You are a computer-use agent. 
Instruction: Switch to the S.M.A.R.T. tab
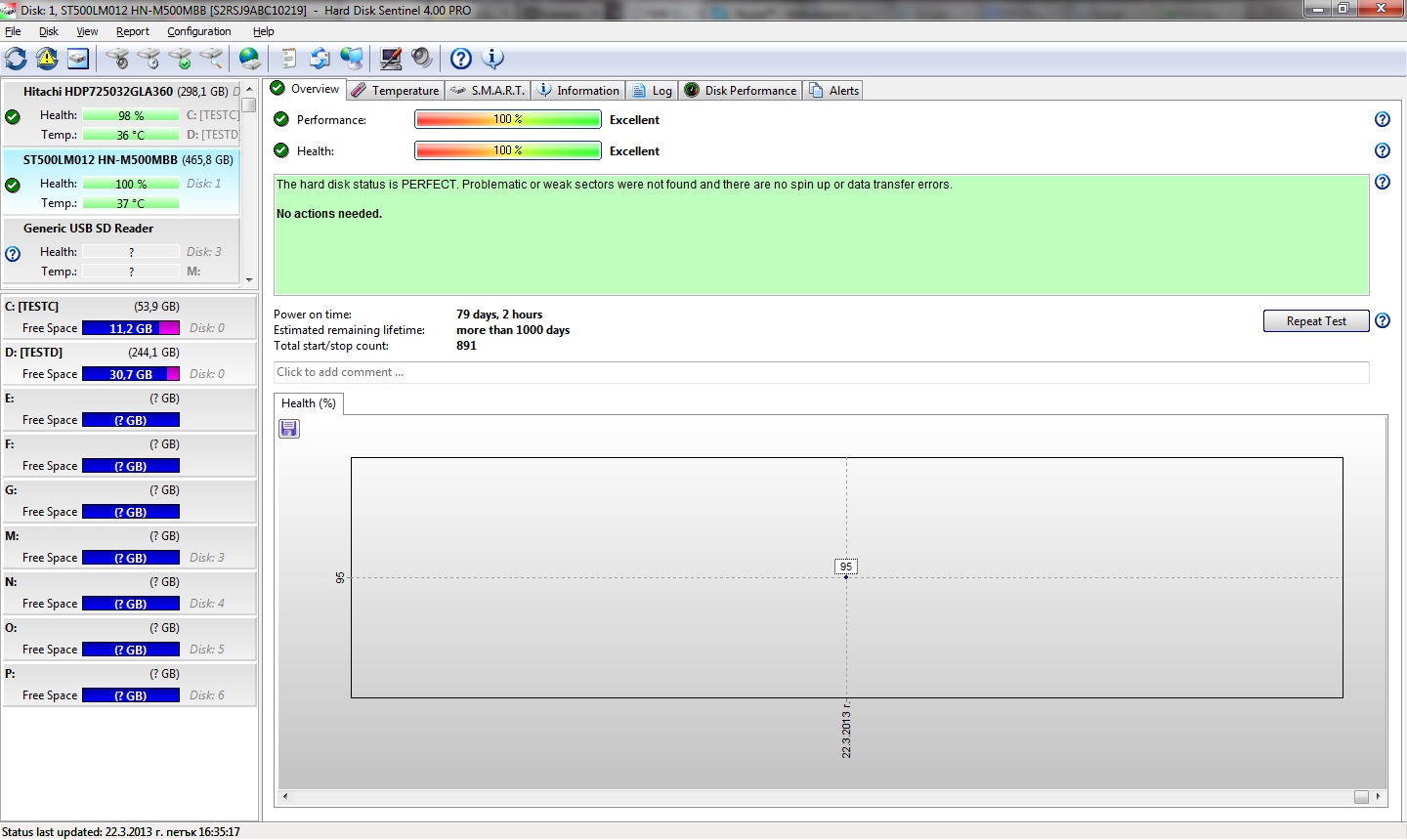(488, 91)
